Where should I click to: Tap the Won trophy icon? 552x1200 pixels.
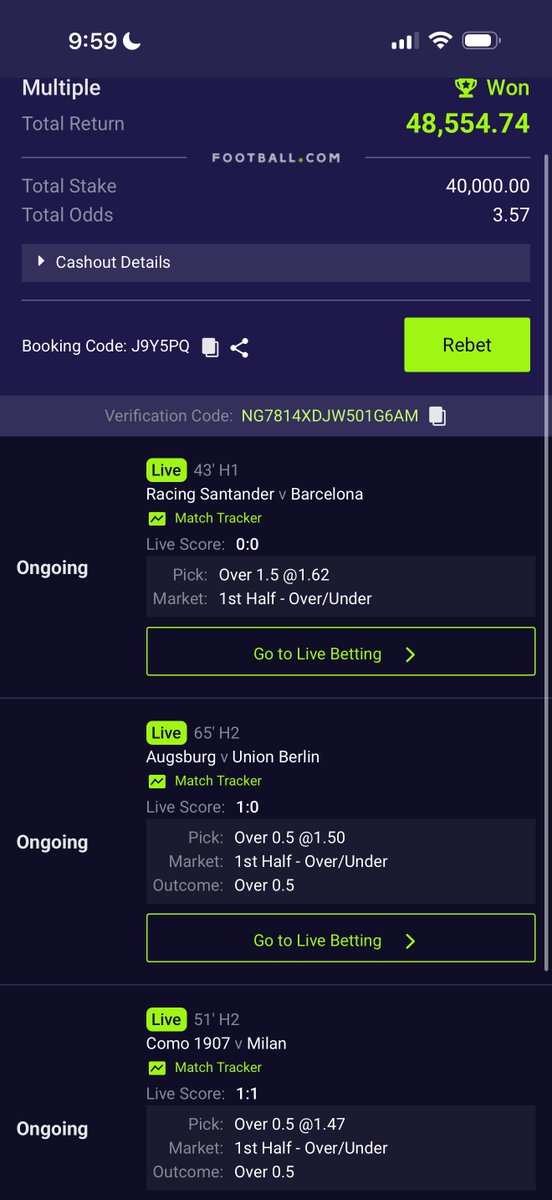click(466, 88)
